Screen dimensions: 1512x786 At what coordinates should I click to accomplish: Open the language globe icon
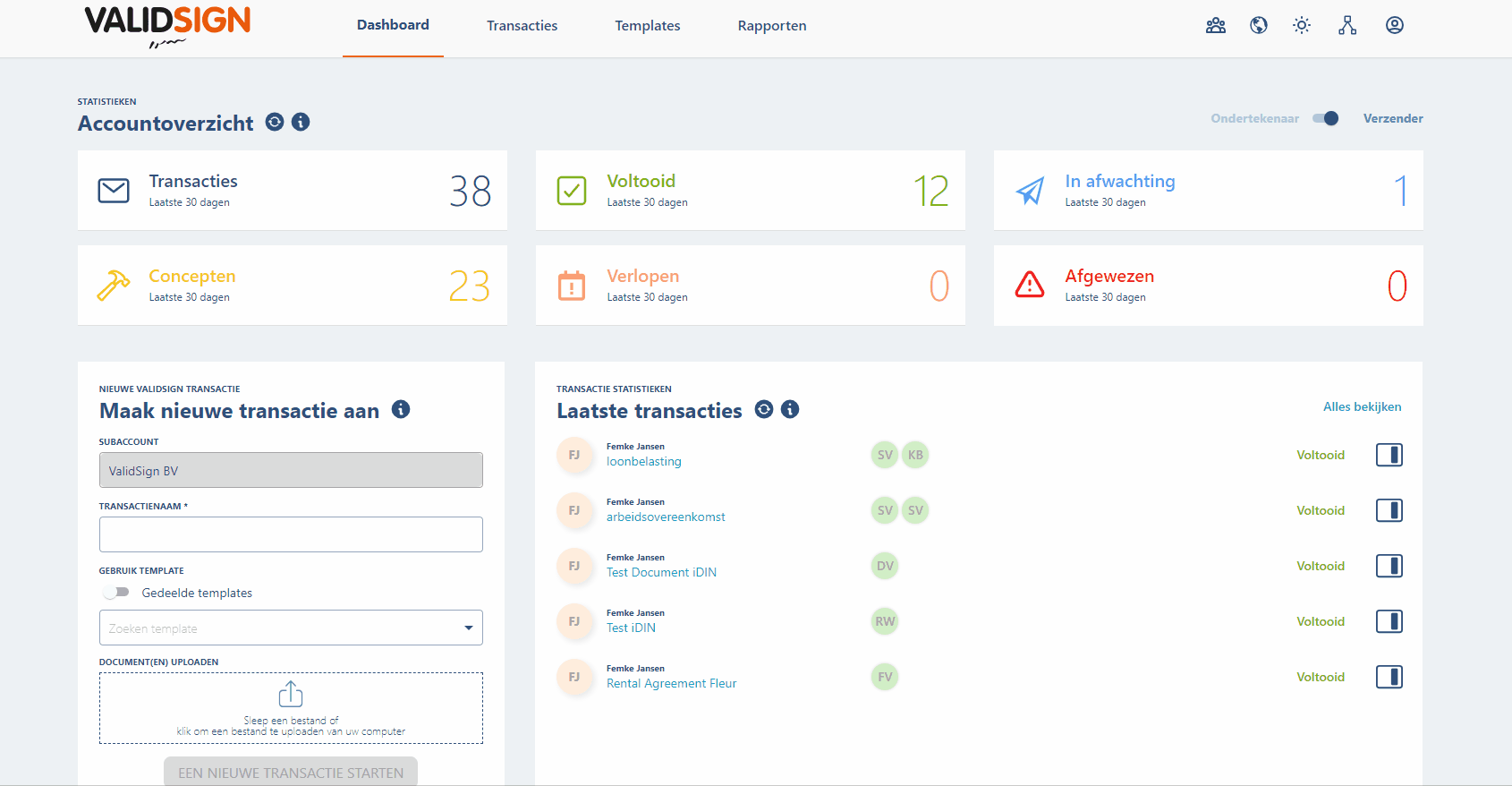point(1259,25)
